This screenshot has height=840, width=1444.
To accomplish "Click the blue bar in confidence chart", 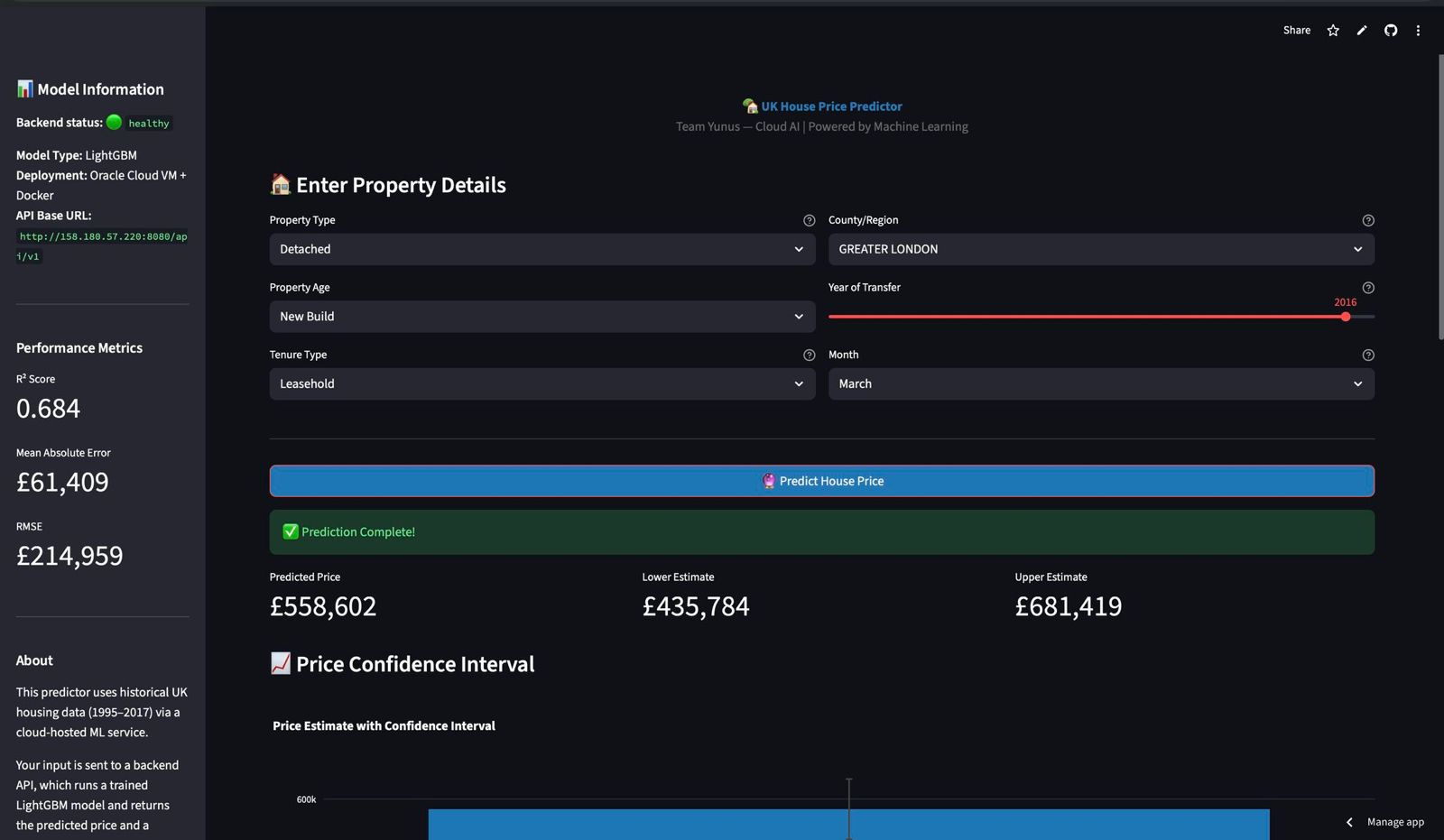I will 848,825.
